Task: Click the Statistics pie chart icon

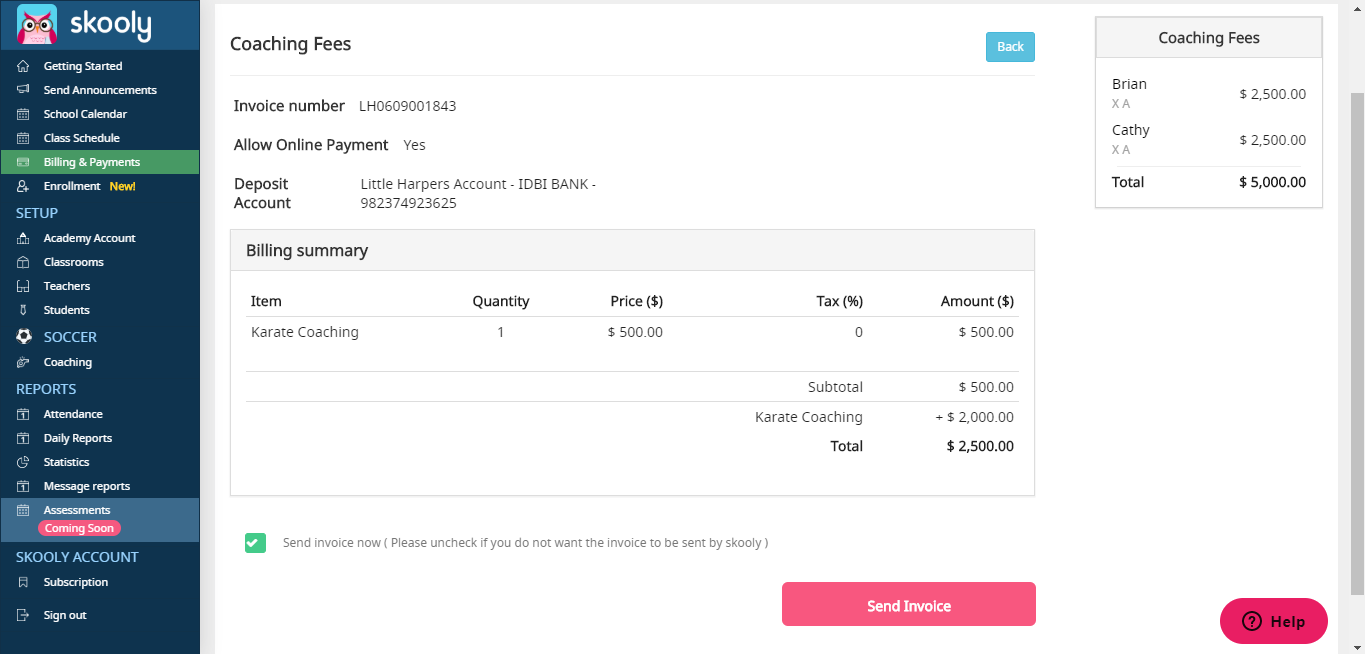Action: point(23,462)
